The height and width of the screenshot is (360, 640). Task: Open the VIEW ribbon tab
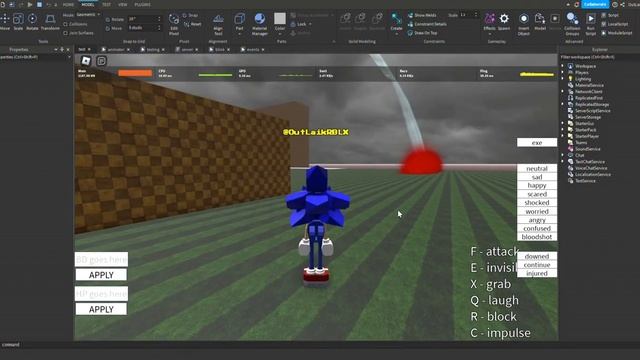pos(122,4)
